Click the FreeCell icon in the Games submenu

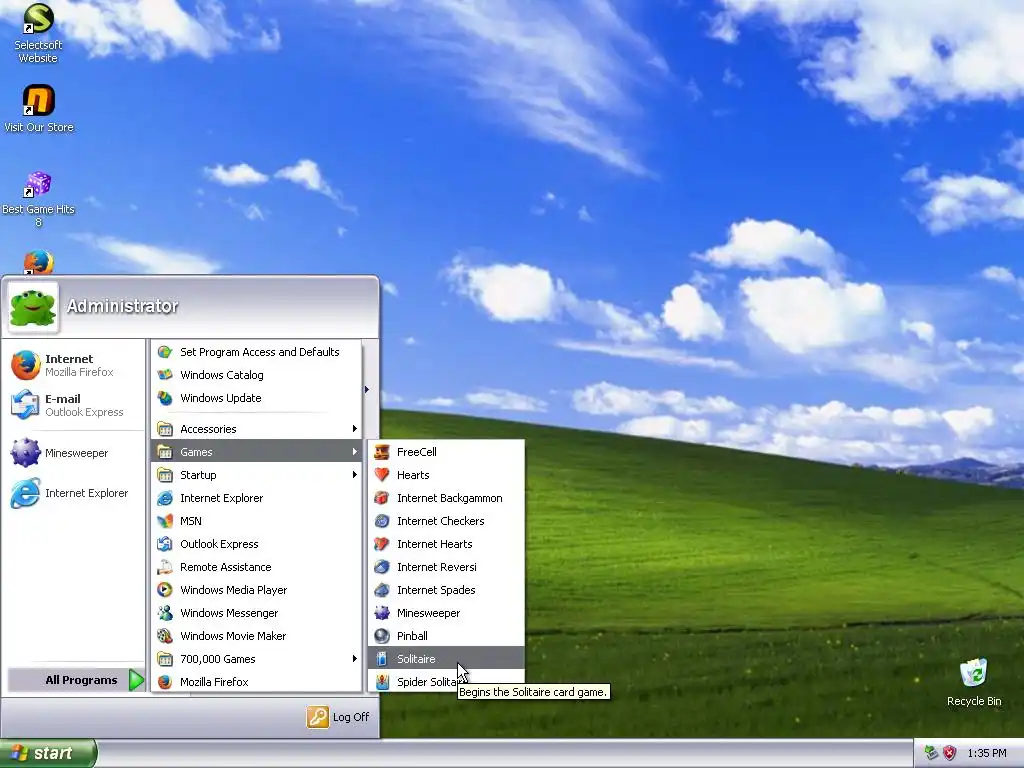(x=382, y=452)
